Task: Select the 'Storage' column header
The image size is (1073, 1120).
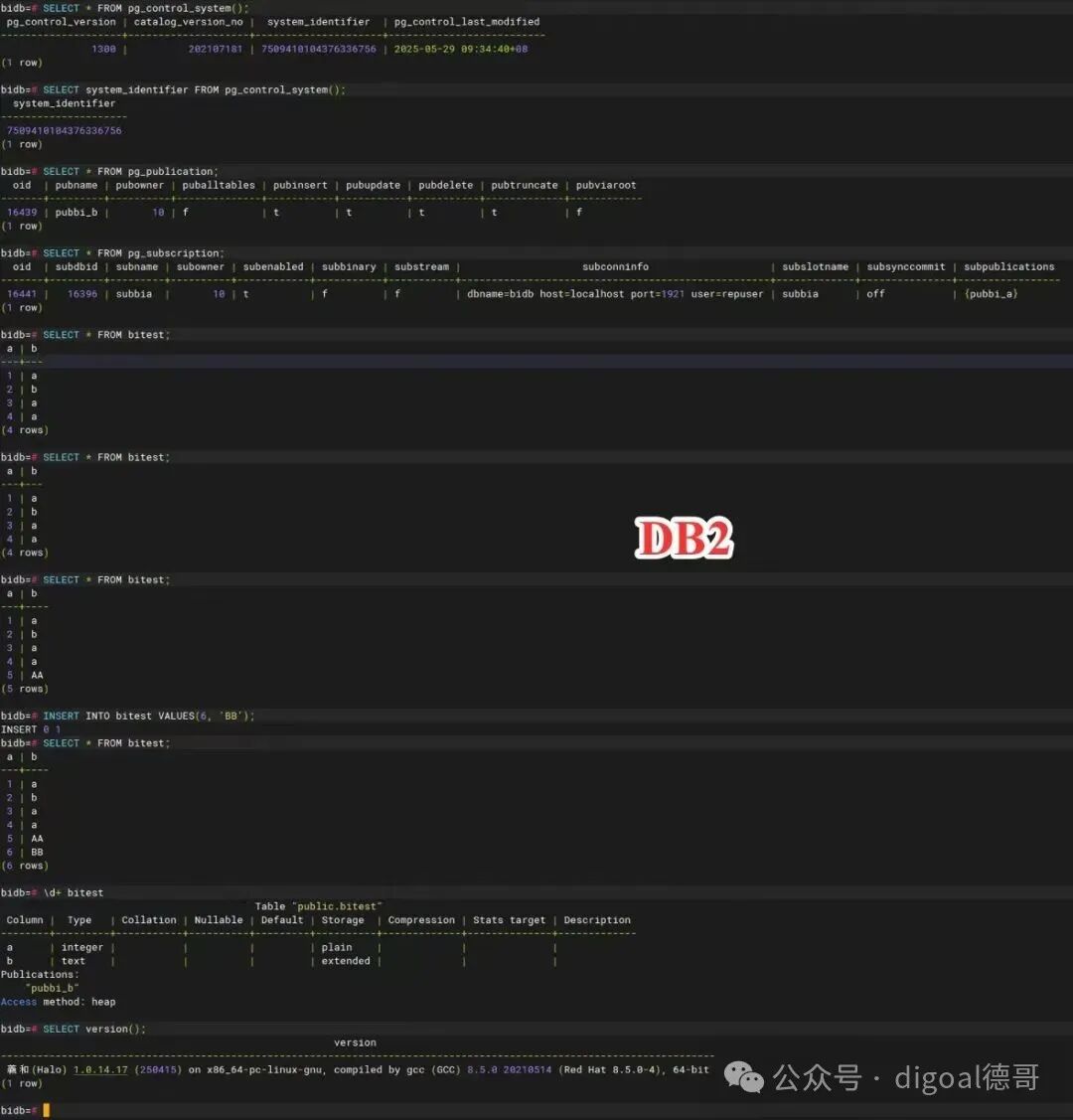Action: point(343,920)
